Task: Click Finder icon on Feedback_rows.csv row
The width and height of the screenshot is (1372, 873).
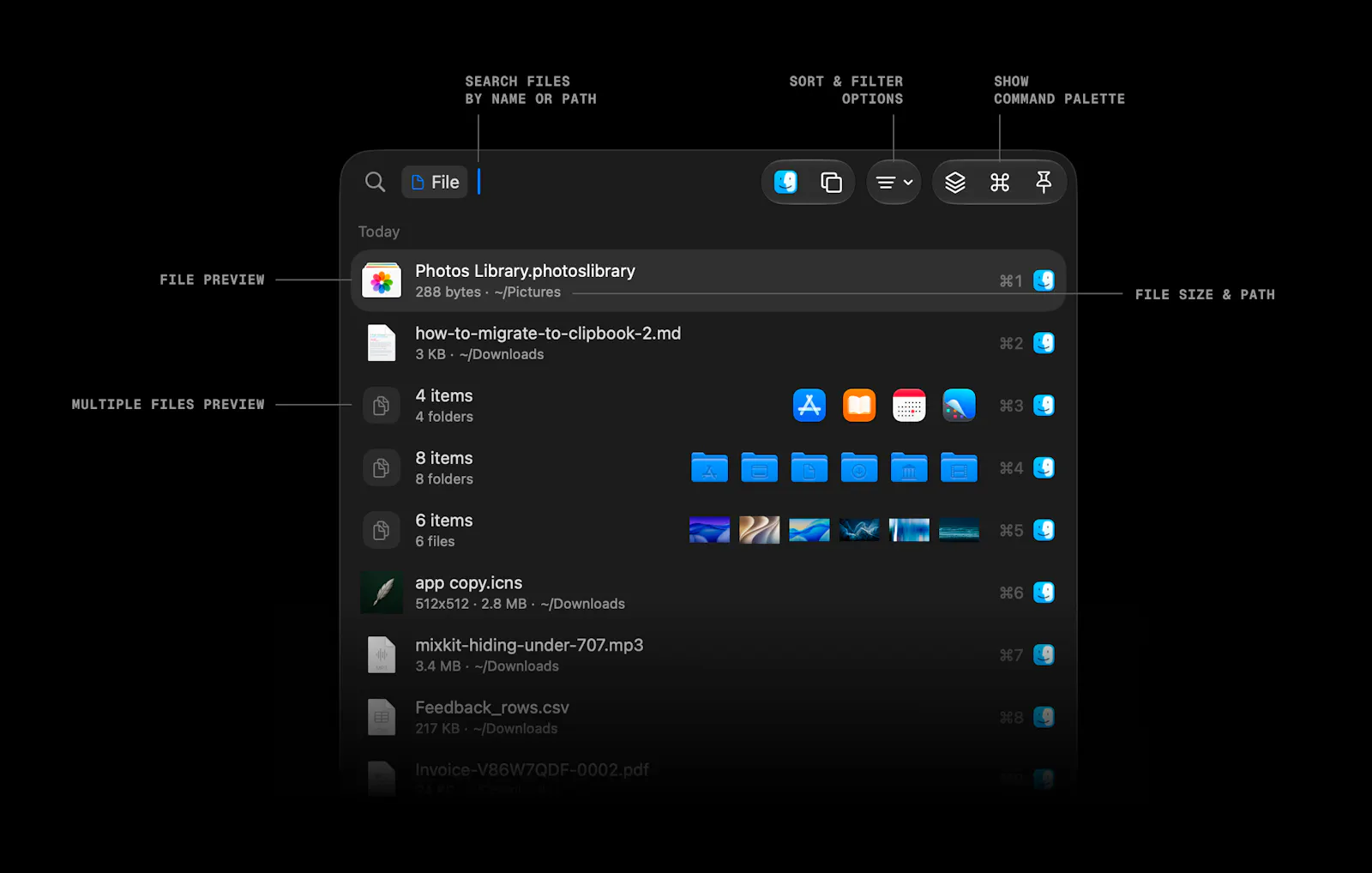Action: click(x=1044, y=718)
